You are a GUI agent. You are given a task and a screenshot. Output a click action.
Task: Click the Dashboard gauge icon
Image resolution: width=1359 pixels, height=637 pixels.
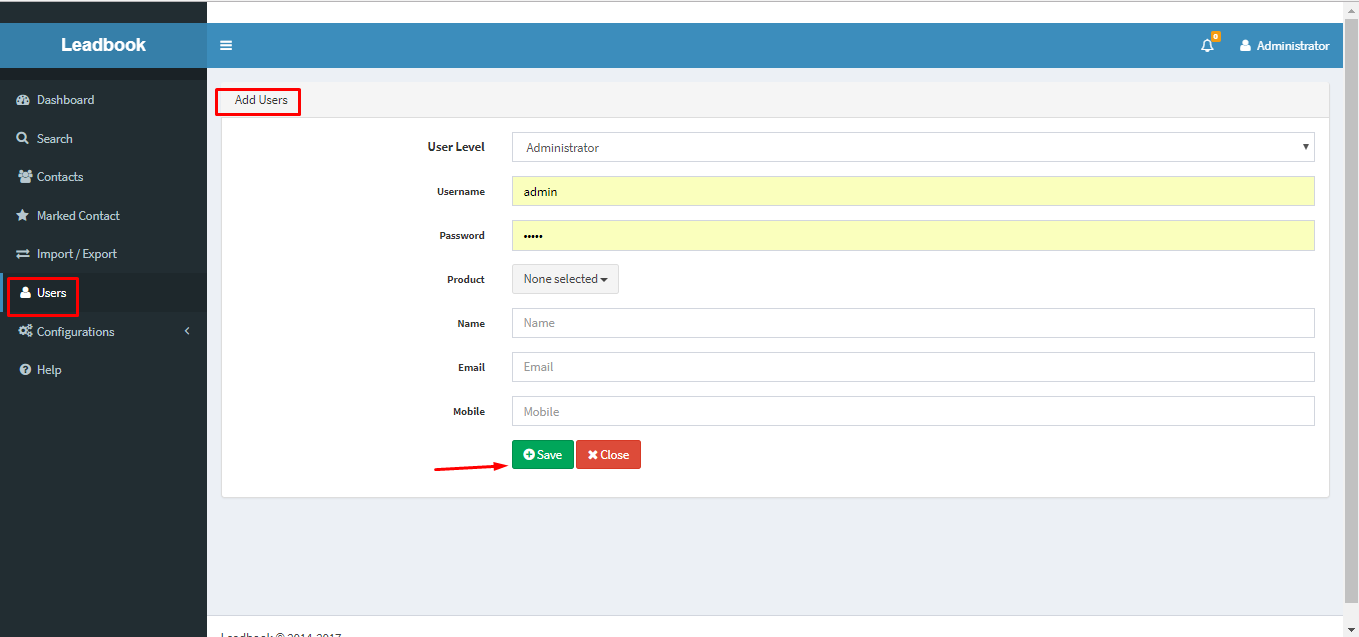[x=23, y=100]
